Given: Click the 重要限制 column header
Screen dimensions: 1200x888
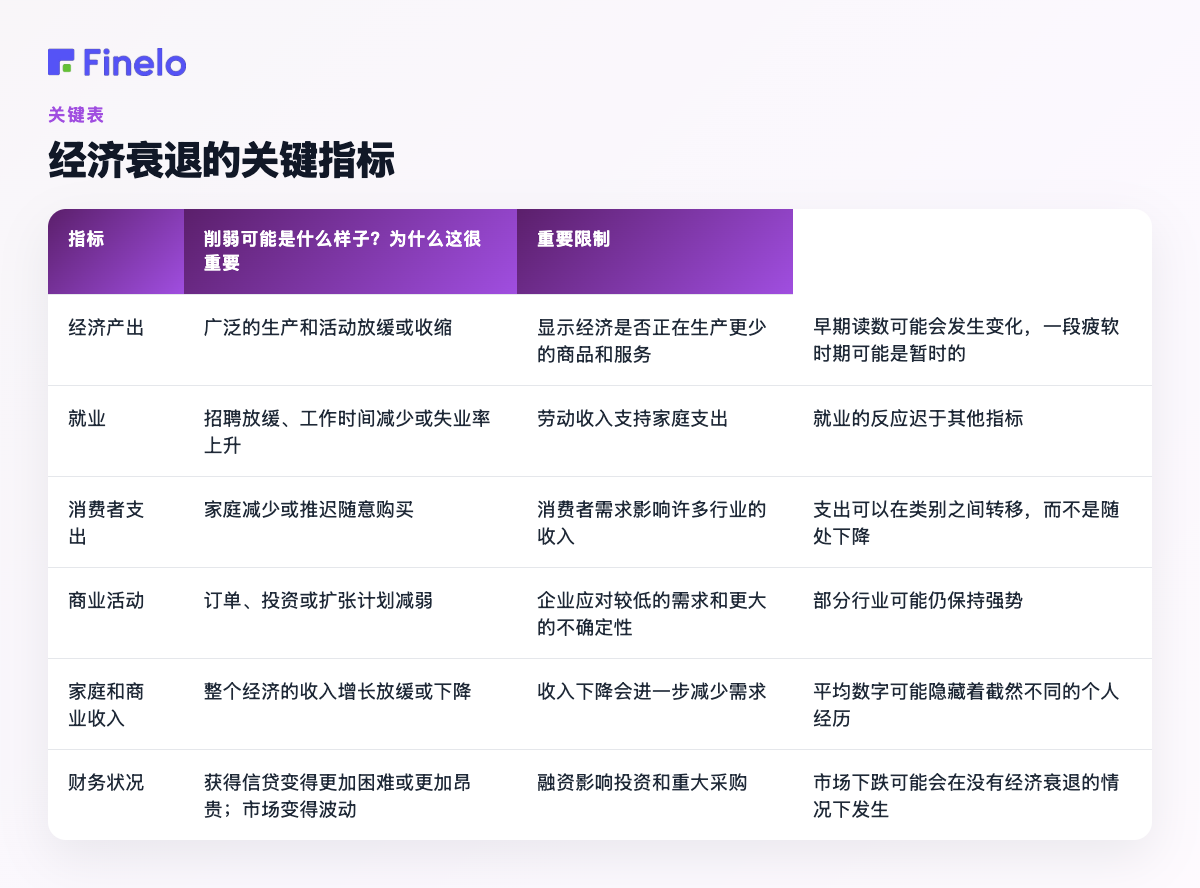Looking at the screenshot, I should point(655,251).
